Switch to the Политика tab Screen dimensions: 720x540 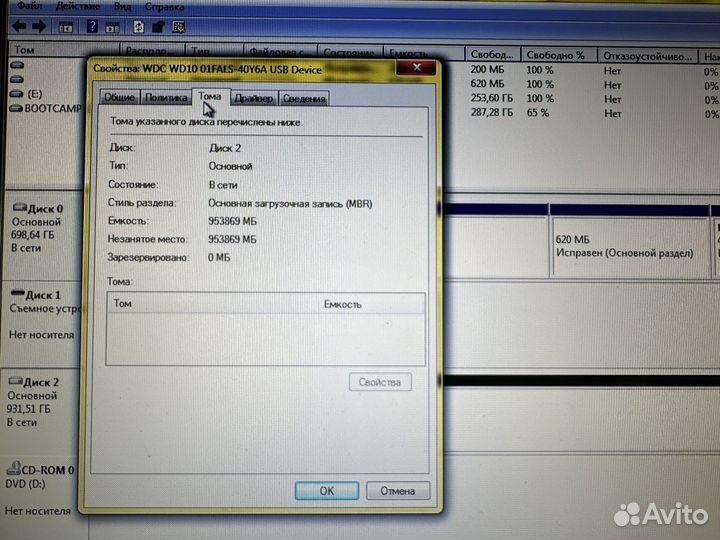pos(166,97)
